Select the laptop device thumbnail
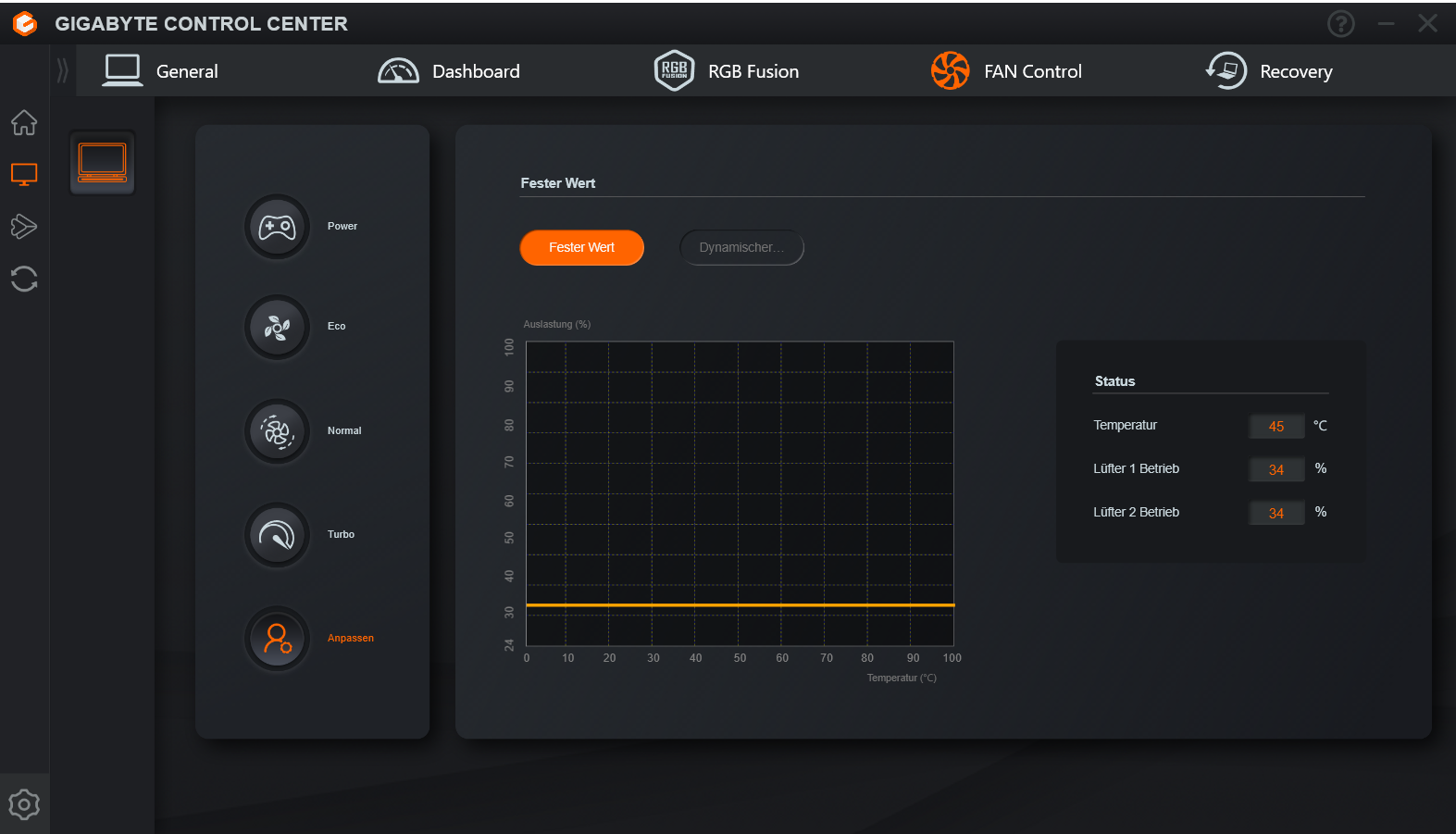This screenshot has height=834, width=1456. [x=103, y=163]
